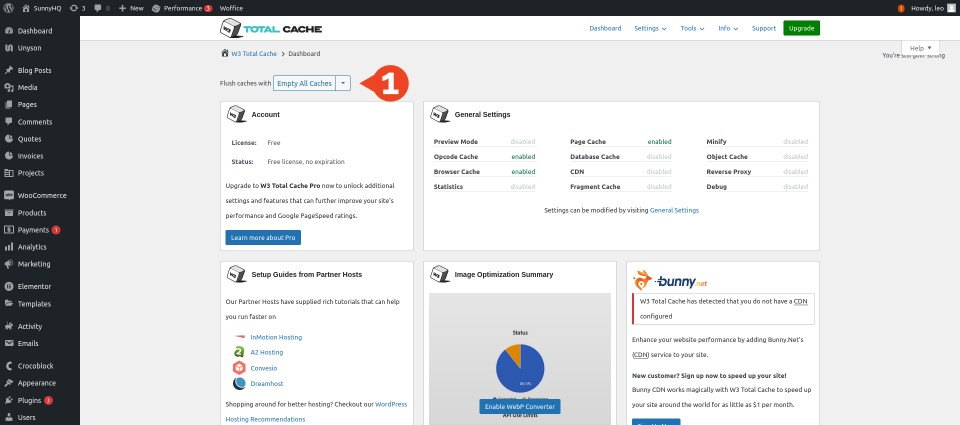This screenshot has height=425, width=960.
Task: Click the Learn more about Pro button
Action: click(x=263, y=237)
